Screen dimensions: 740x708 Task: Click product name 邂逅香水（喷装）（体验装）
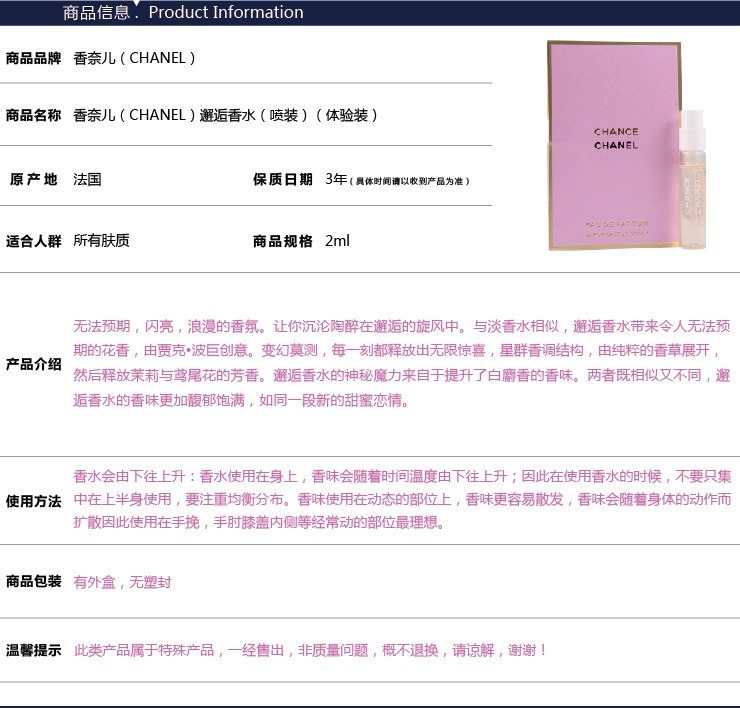tap(289, 115)
